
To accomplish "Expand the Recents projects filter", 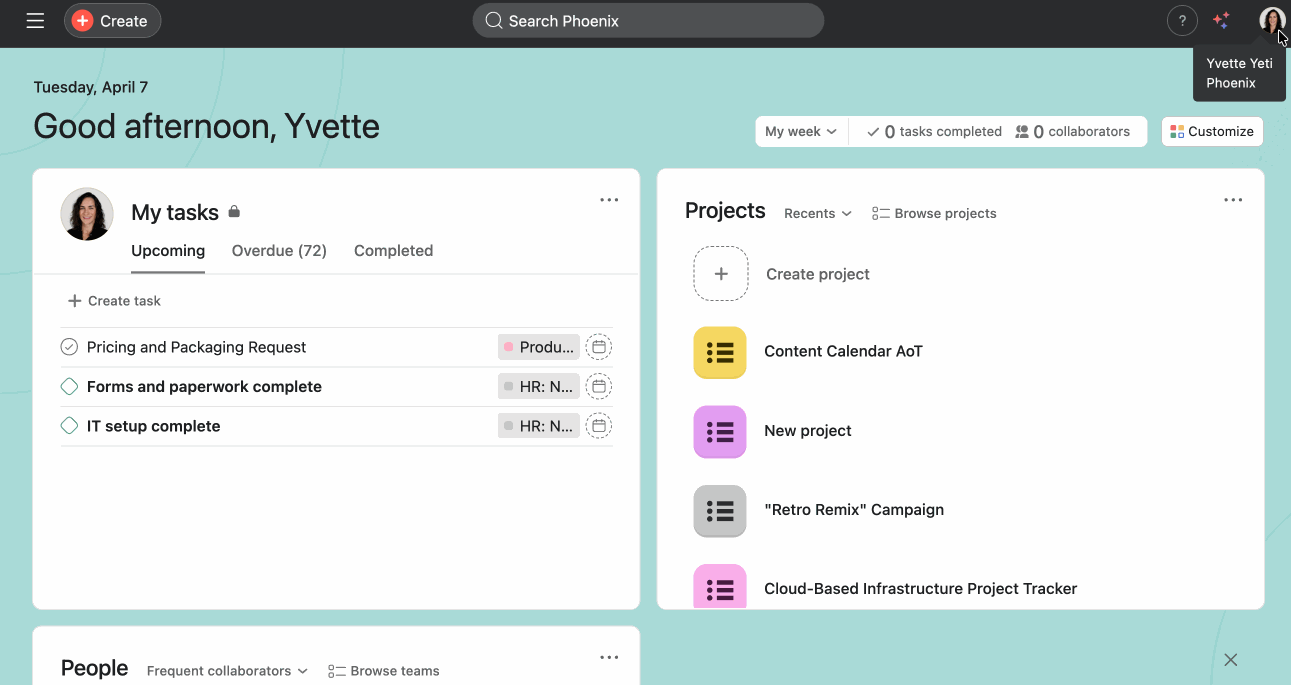I will point(817,214).
